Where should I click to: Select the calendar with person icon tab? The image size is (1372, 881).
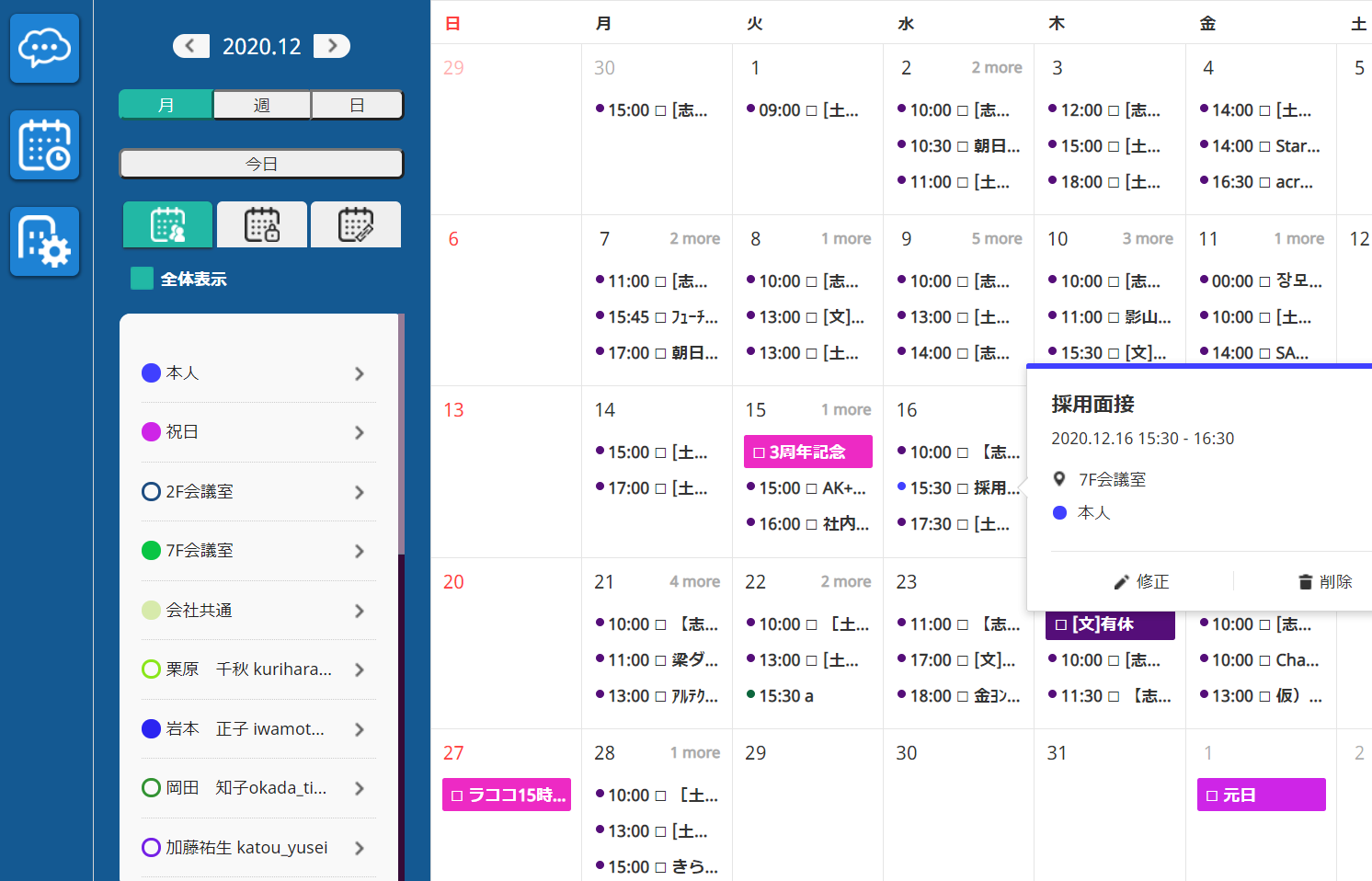168,224
